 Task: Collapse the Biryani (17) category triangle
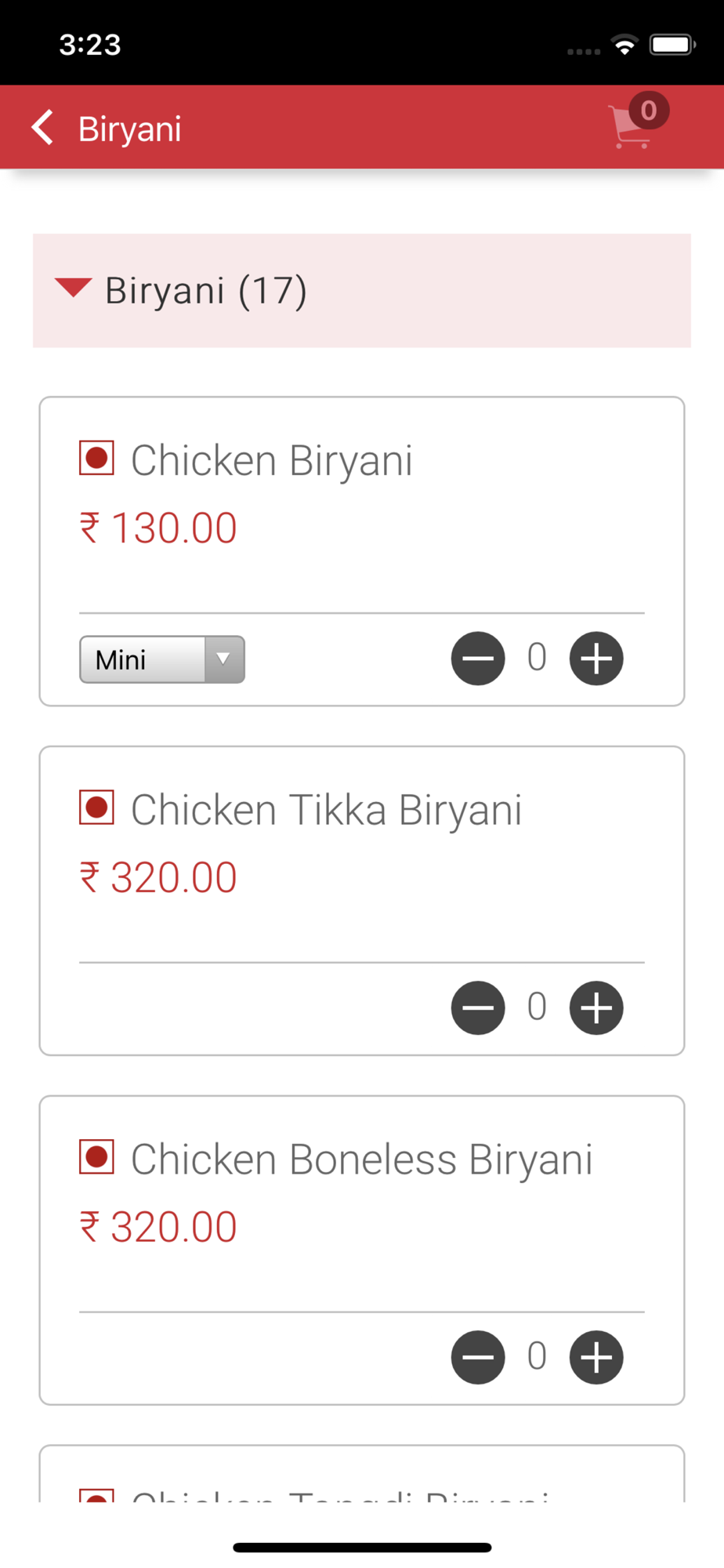click(x=74, y=287)
